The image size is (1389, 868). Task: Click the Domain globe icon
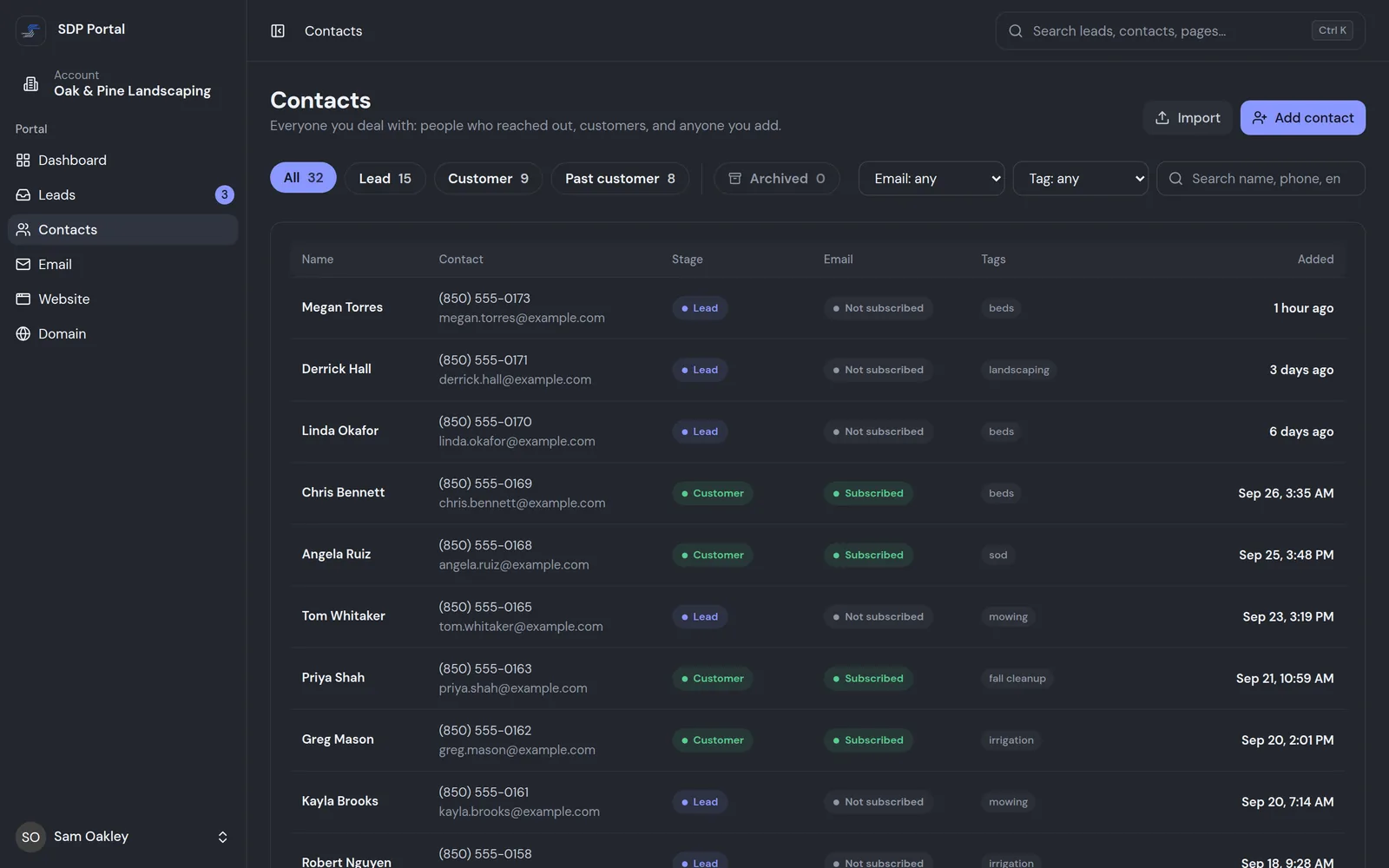[x=23, y=334]
